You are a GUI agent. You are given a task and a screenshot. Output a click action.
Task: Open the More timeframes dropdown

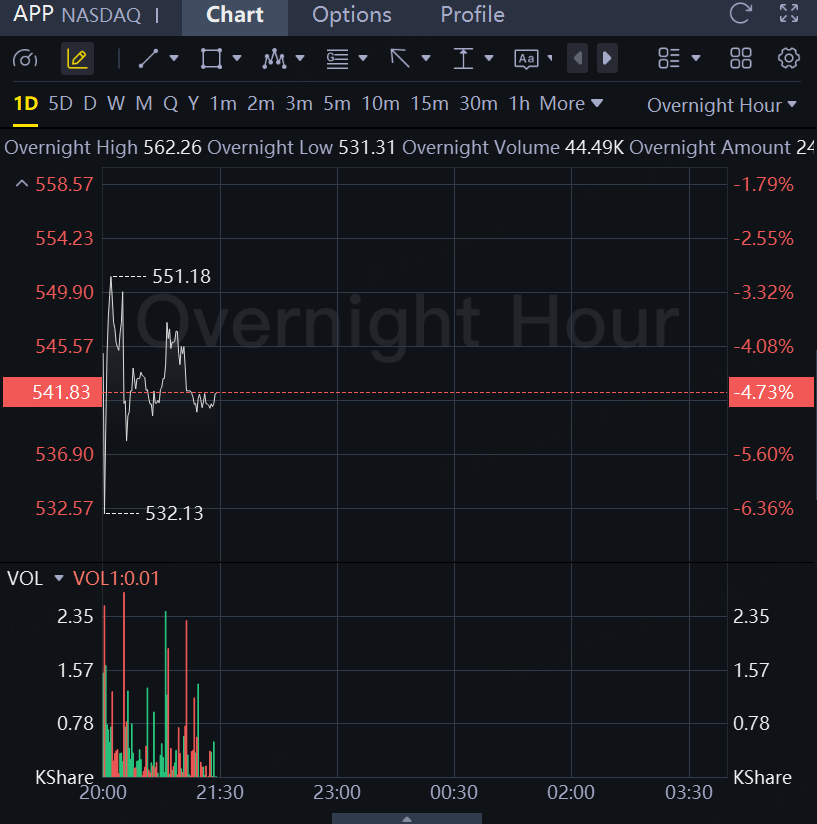click(571, 104)
